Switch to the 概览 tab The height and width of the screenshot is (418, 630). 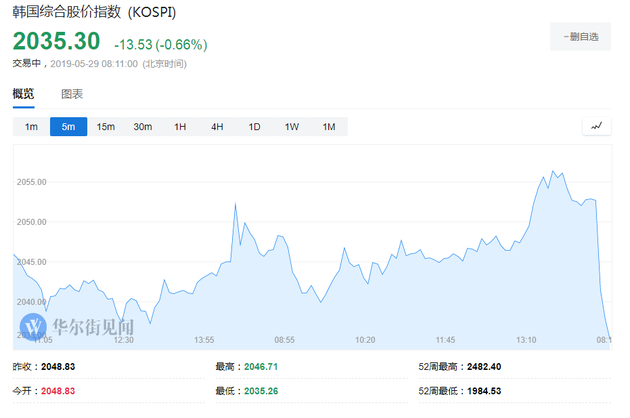pyautogui.click(x=23, y=94)
